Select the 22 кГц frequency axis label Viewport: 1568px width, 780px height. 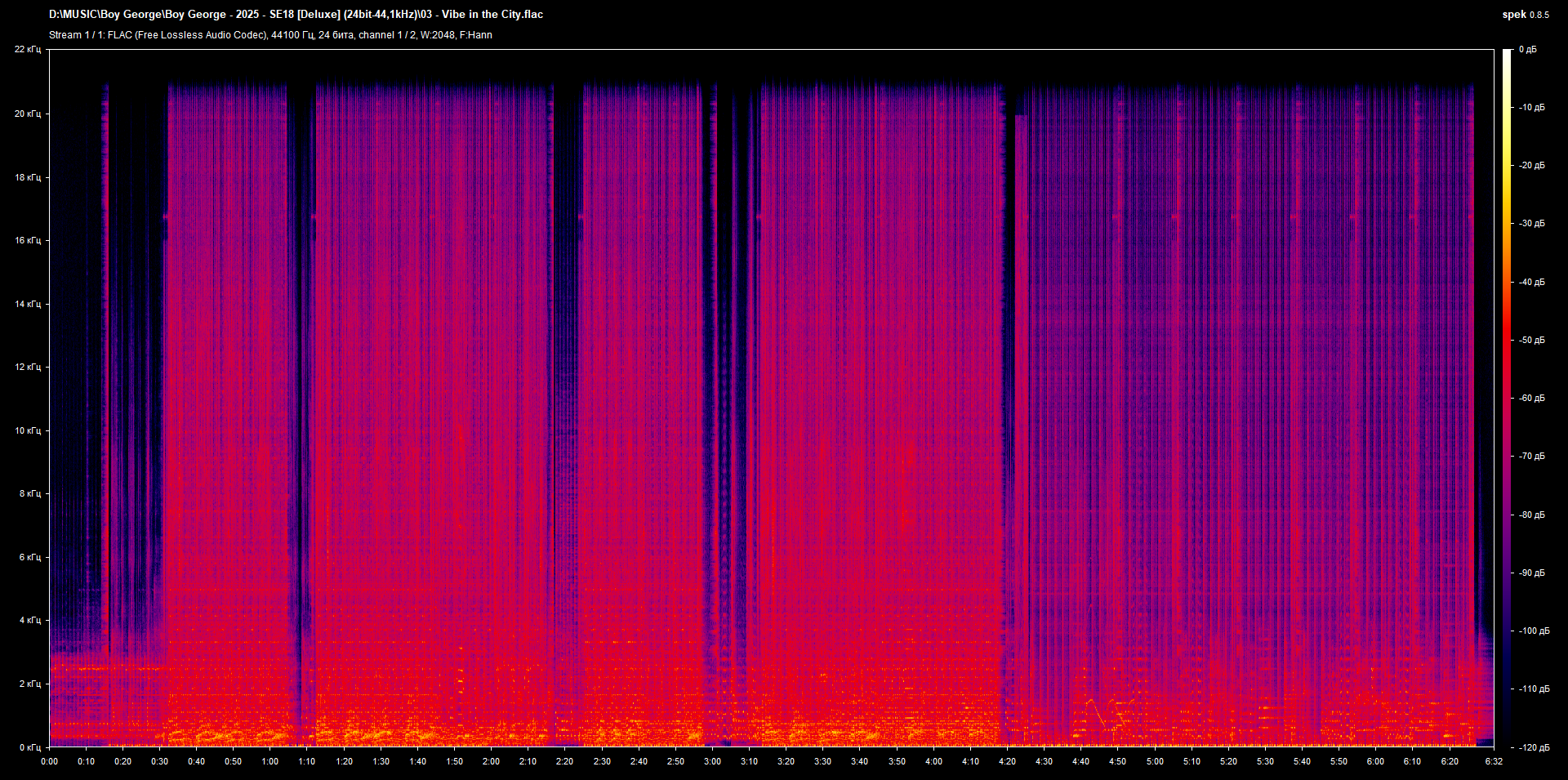click(28, 50)
